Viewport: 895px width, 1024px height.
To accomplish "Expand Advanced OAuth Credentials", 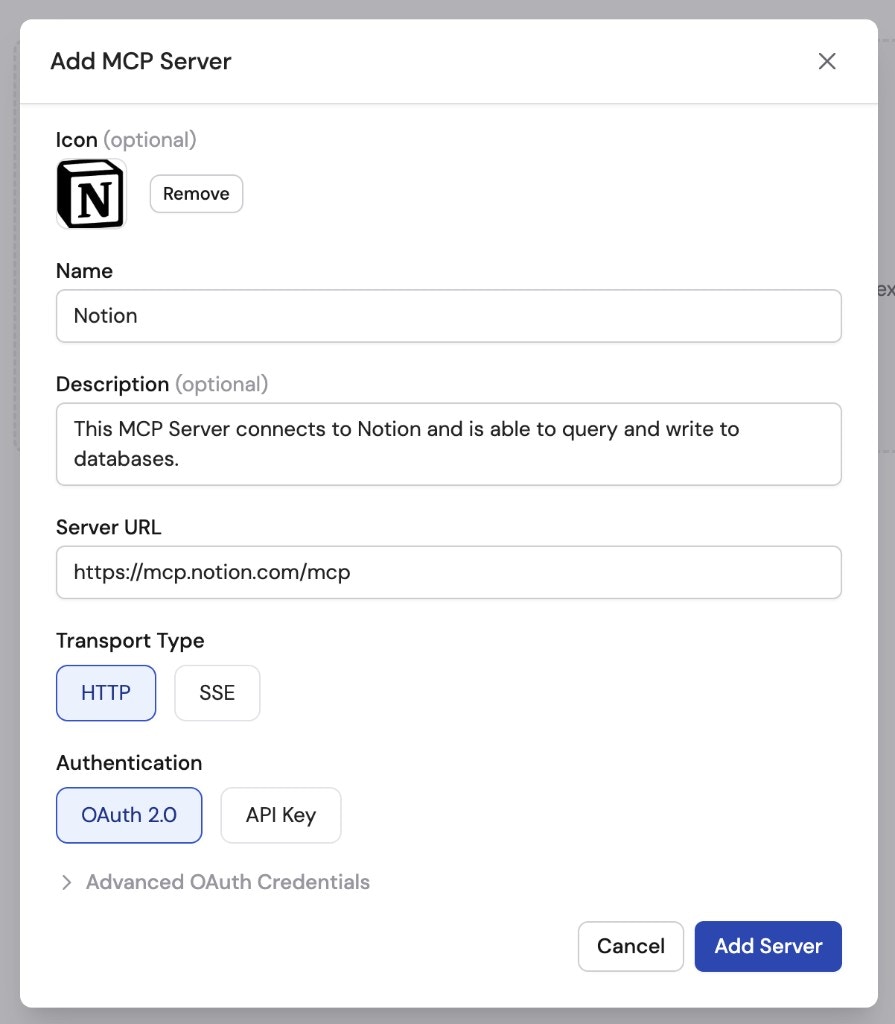I will pos(227,881).
